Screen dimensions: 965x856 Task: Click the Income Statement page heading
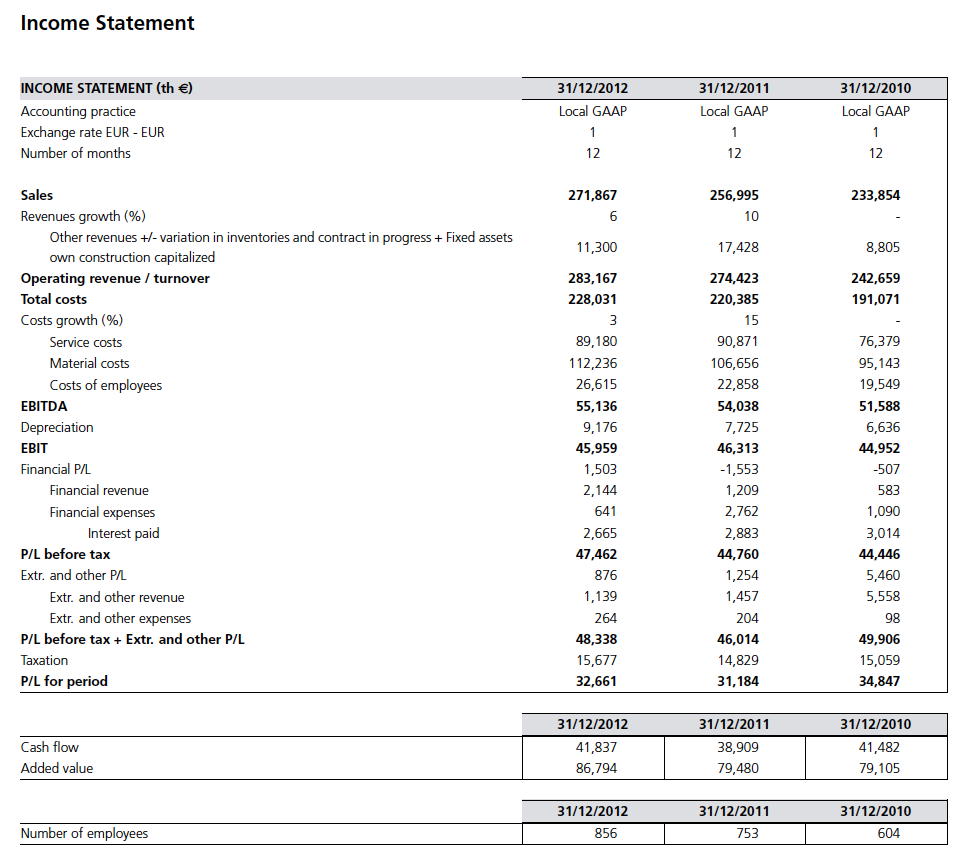point(107,23)
